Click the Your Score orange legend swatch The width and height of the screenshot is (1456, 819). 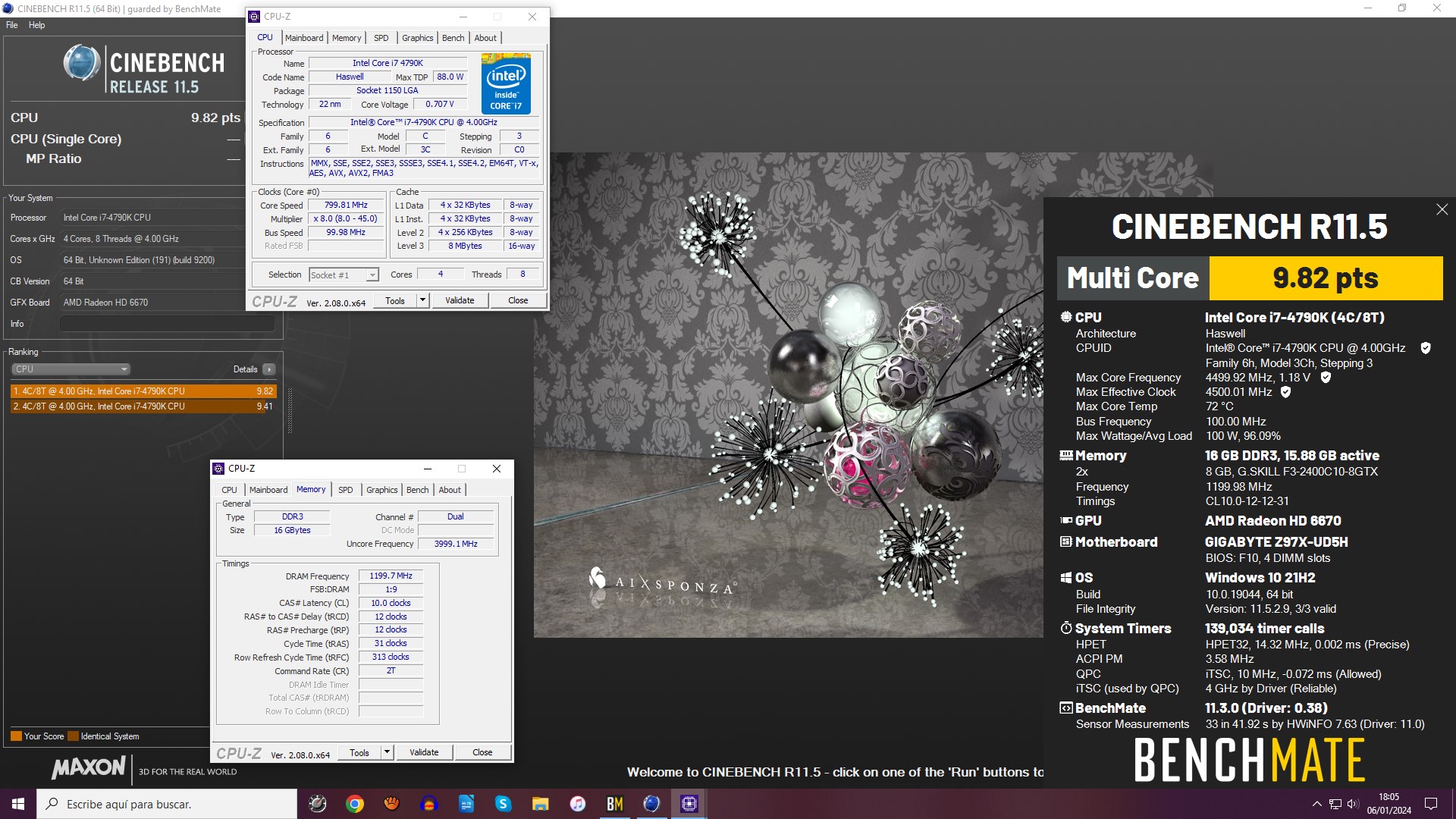point(16,736)
